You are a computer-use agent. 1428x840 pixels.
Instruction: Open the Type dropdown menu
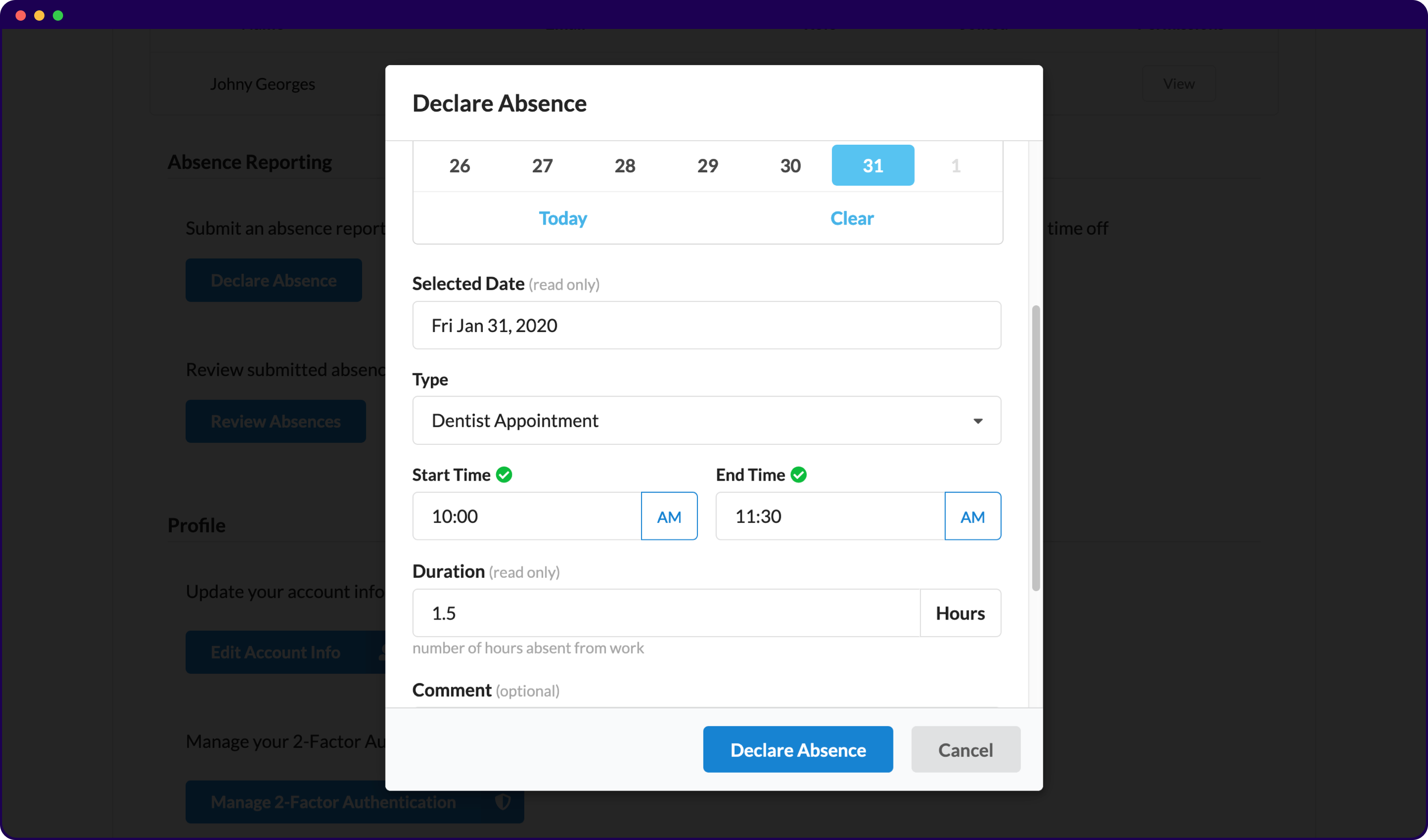(706, 421)
